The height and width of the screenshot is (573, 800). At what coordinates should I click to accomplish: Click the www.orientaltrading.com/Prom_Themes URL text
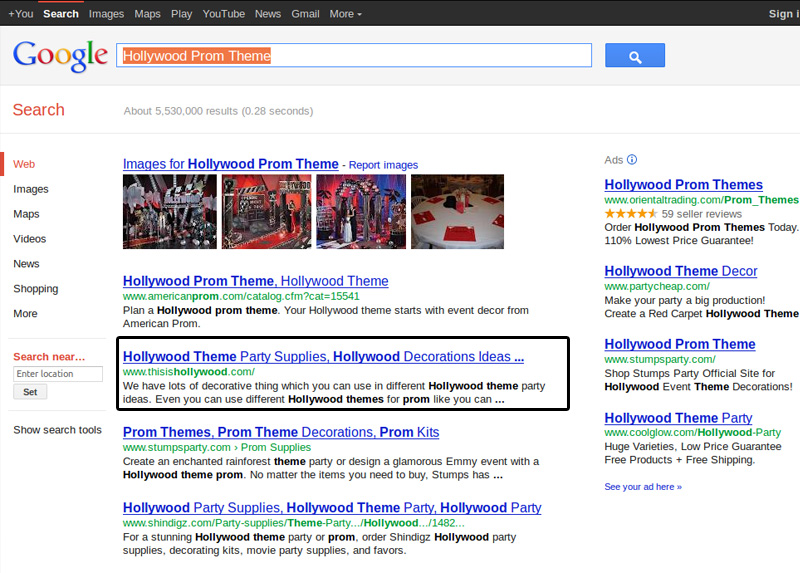click(702, 200)
